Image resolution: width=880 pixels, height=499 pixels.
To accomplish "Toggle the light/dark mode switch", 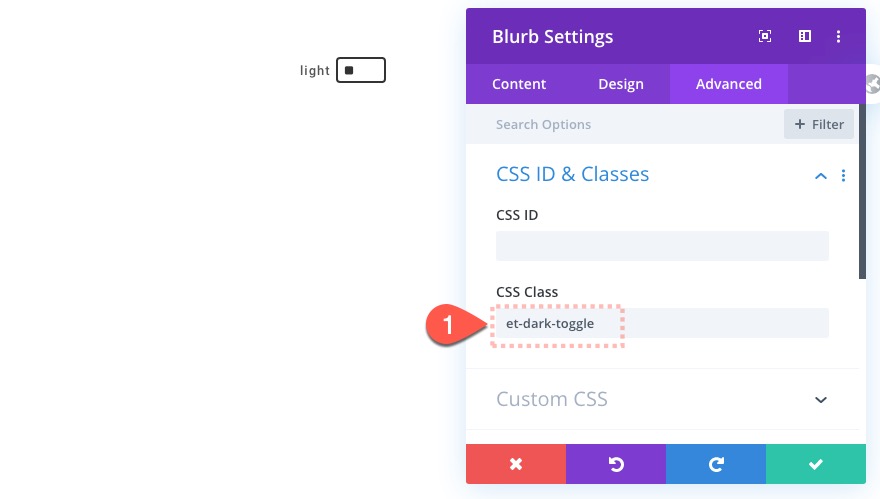I will pos(360,71).
